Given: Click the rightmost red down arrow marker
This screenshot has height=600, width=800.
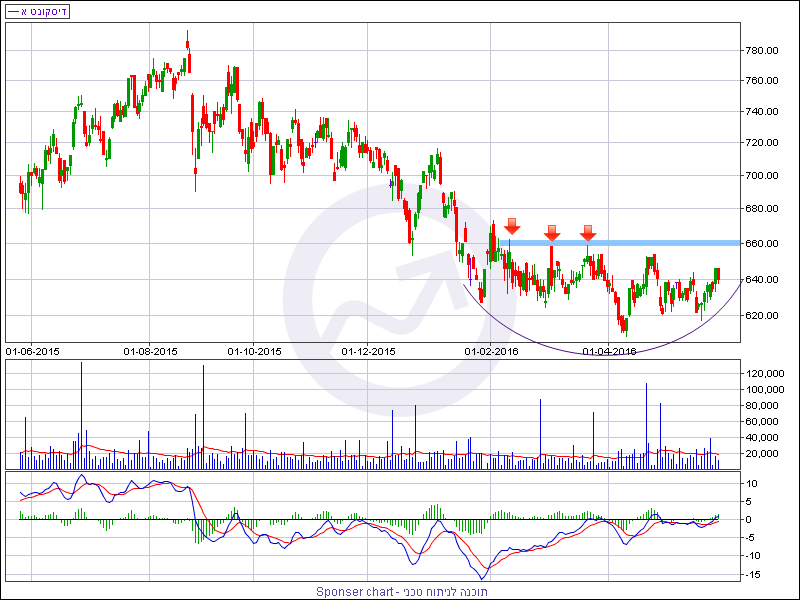Looking at the screenshot, I should [588, 232].
